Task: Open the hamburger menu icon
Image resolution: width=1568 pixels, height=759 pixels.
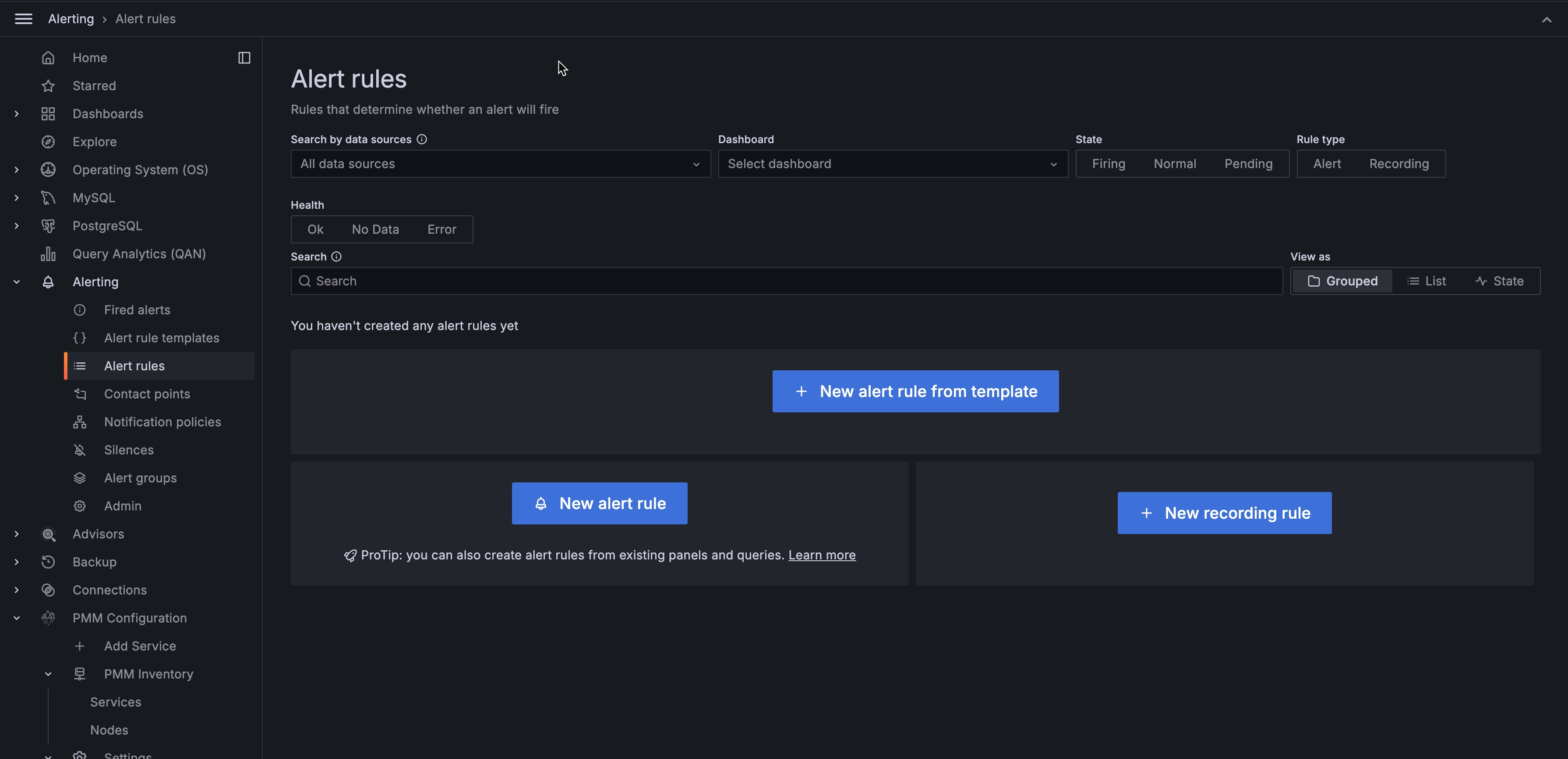Action: tap(23, 19)
